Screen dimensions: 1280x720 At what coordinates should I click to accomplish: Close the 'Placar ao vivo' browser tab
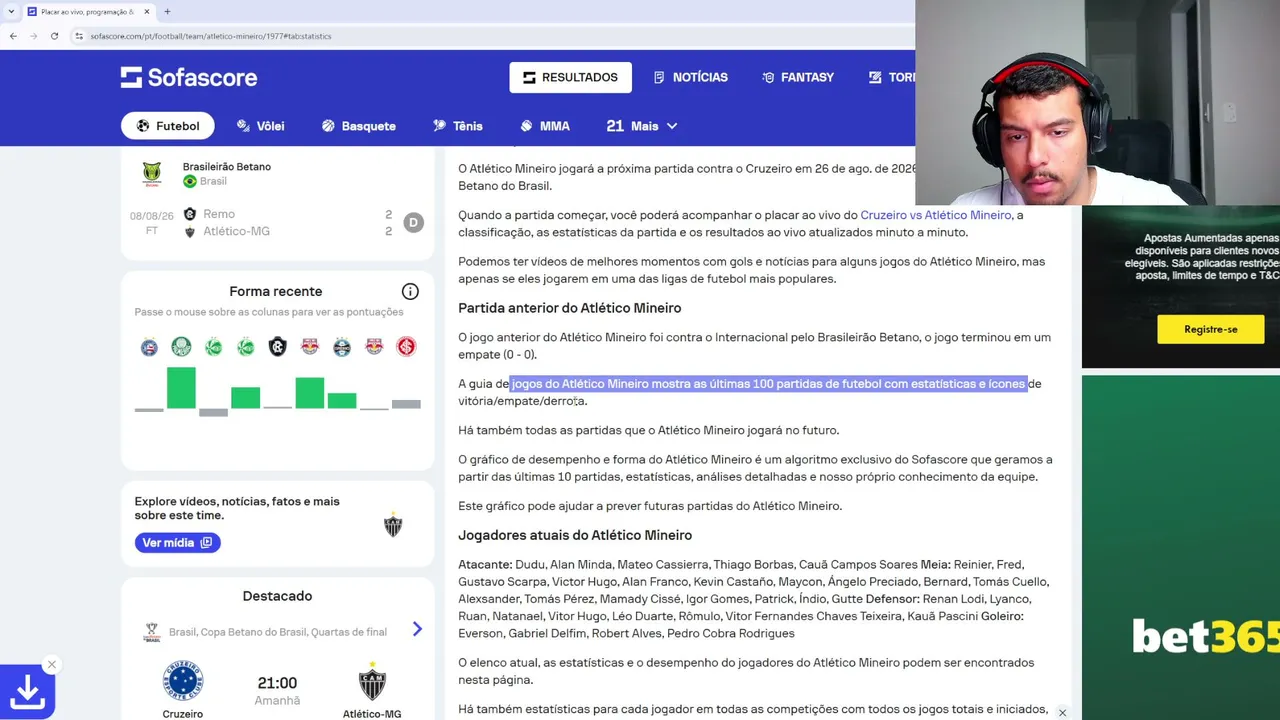pos(146,12)
